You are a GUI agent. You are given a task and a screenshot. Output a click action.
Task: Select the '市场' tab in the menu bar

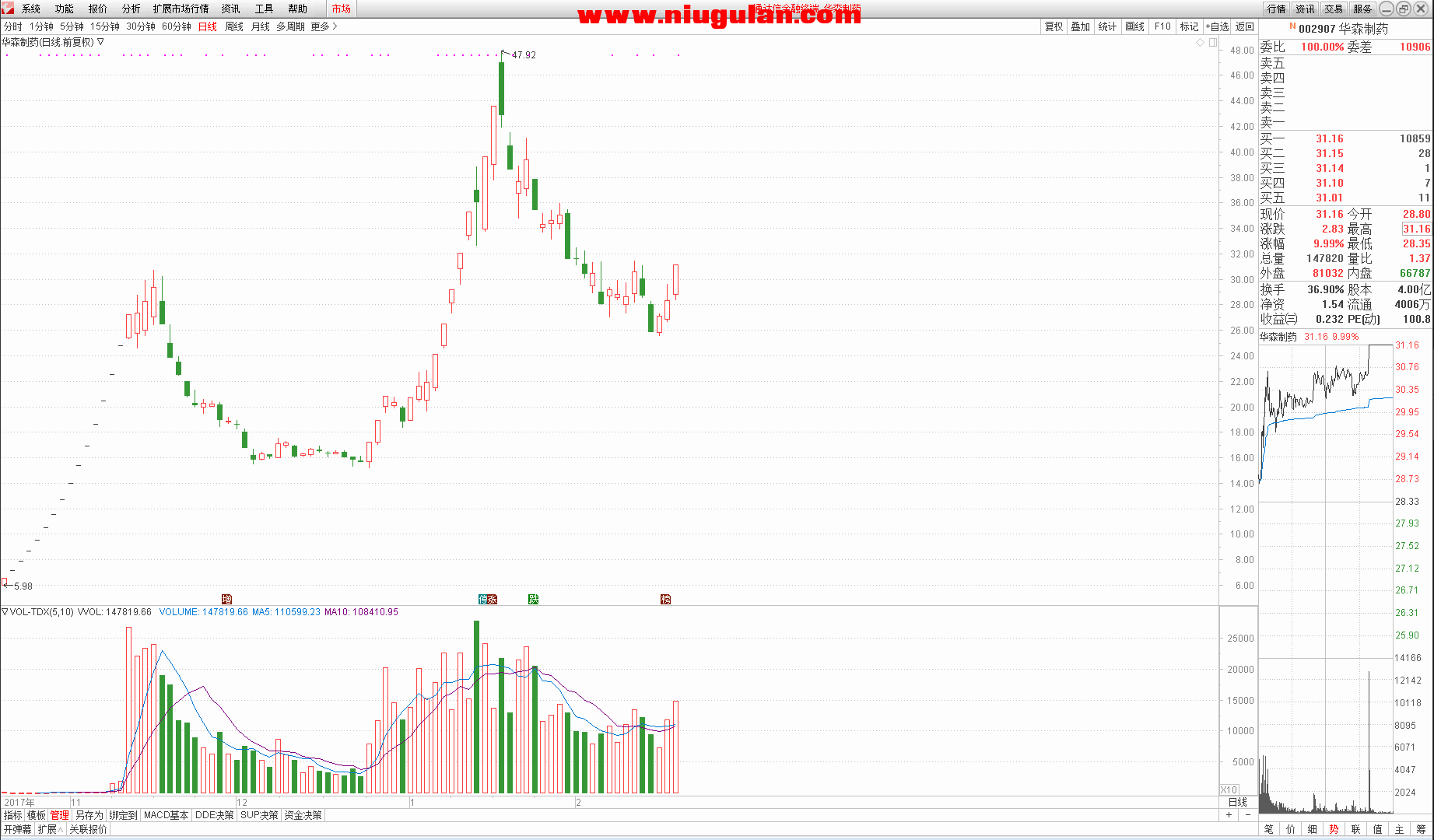pos(342,9)
